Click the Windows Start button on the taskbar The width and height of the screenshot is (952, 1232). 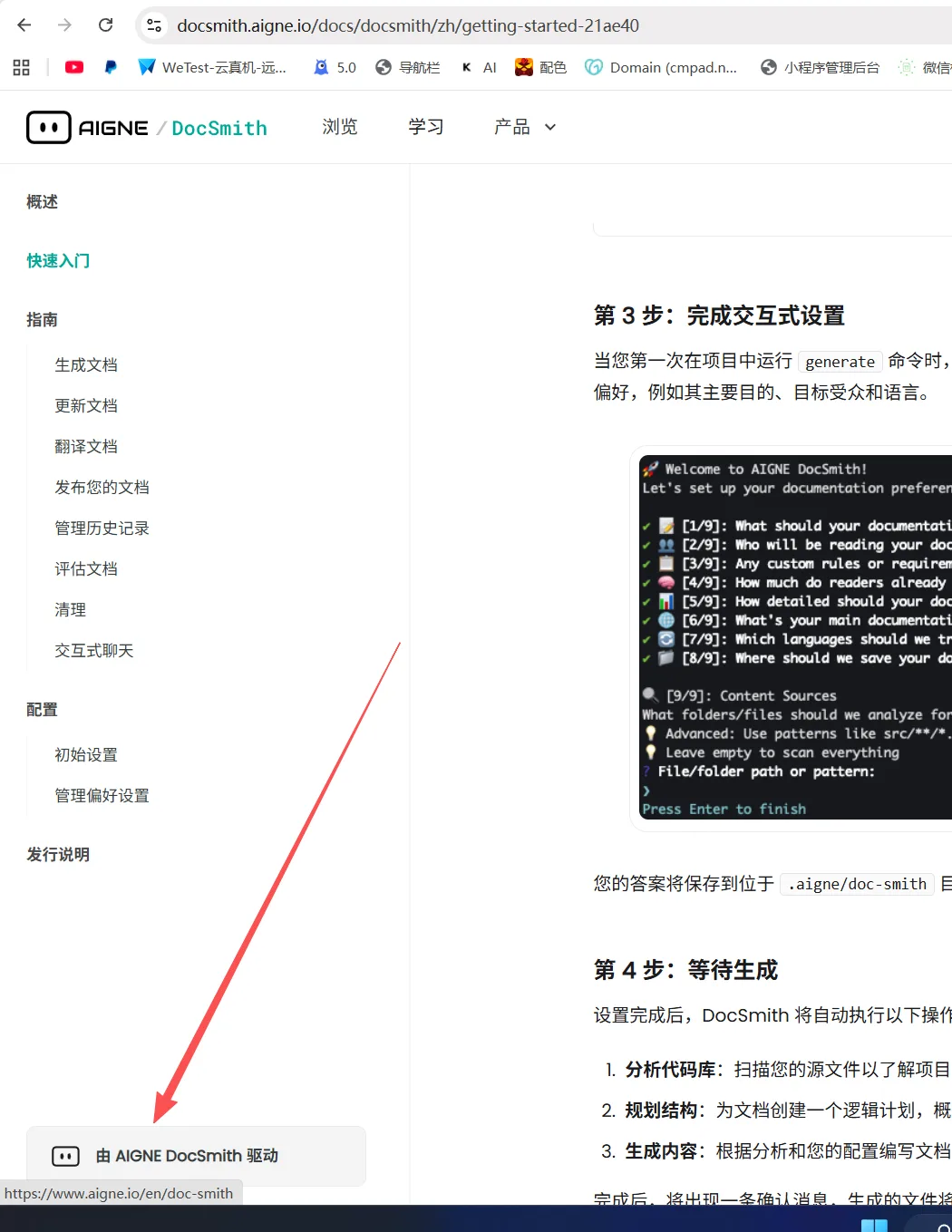pos(874,1225)
